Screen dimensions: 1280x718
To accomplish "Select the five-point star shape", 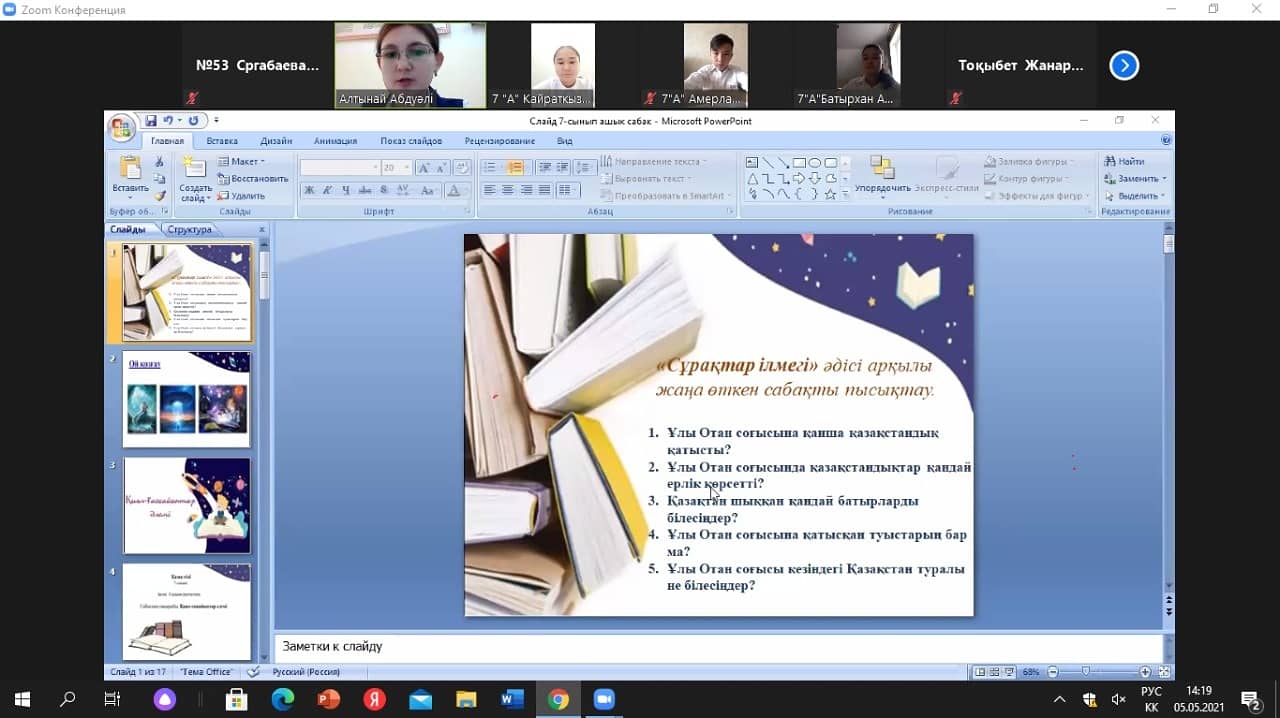I will tap(830, 195).
